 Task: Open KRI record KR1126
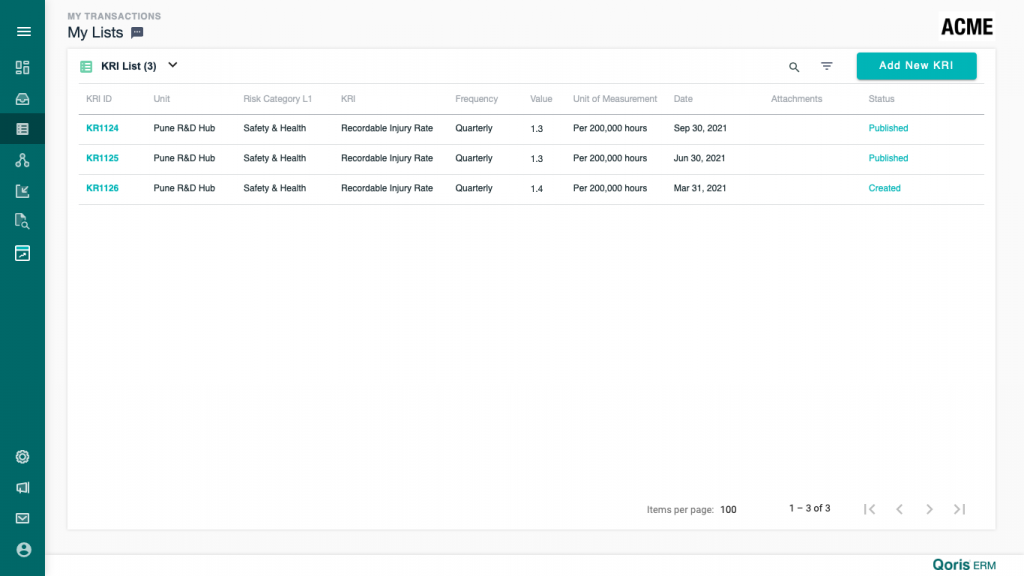click(x=103, y=188)
